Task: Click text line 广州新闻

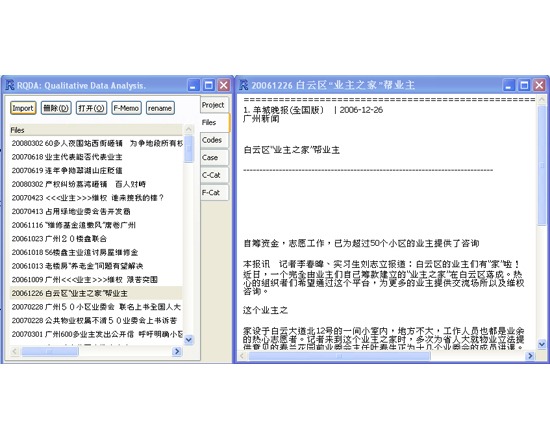Action: [x=261, y=119]
